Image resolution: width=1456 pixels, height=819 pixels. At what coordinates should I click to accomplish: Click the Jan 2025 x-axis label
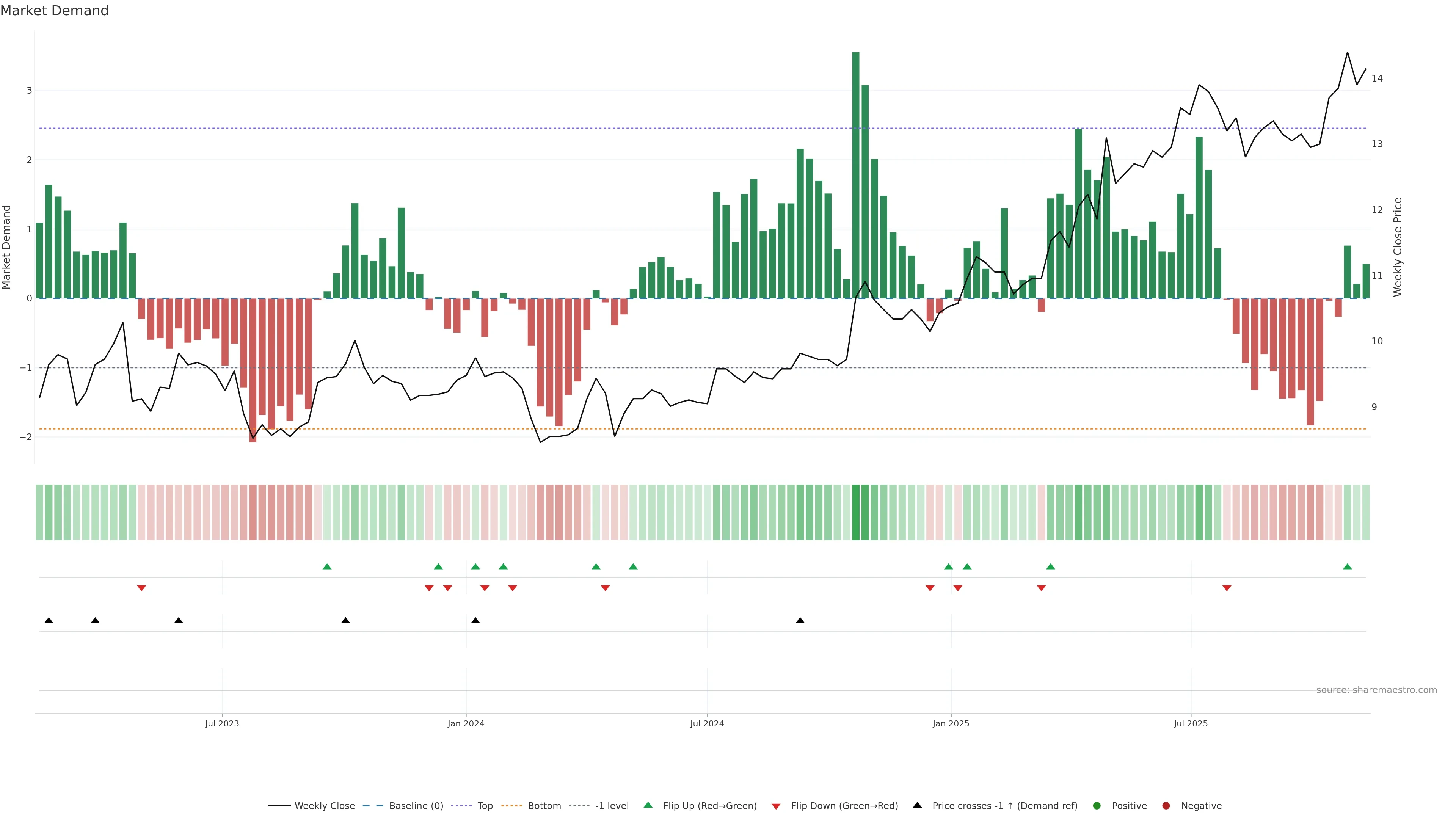(951, 723)
